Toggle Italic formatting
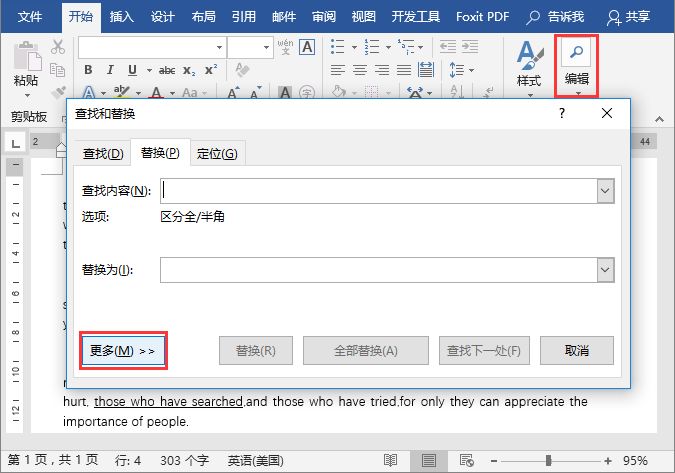Screen dimensions: 675x473 pos(109,70)
